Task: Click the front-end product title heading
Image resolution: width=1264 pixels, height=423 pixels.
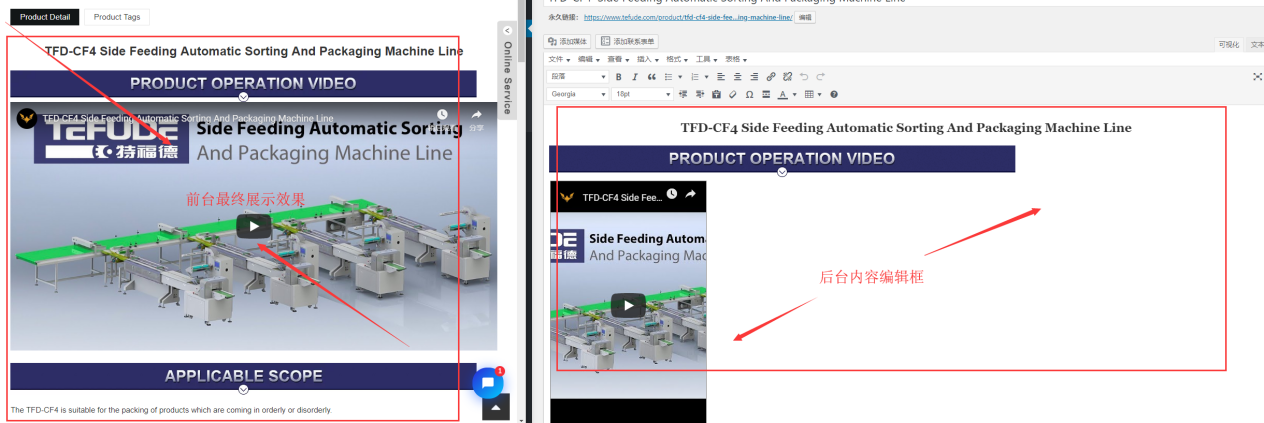Action: click(x=254, y=51)
